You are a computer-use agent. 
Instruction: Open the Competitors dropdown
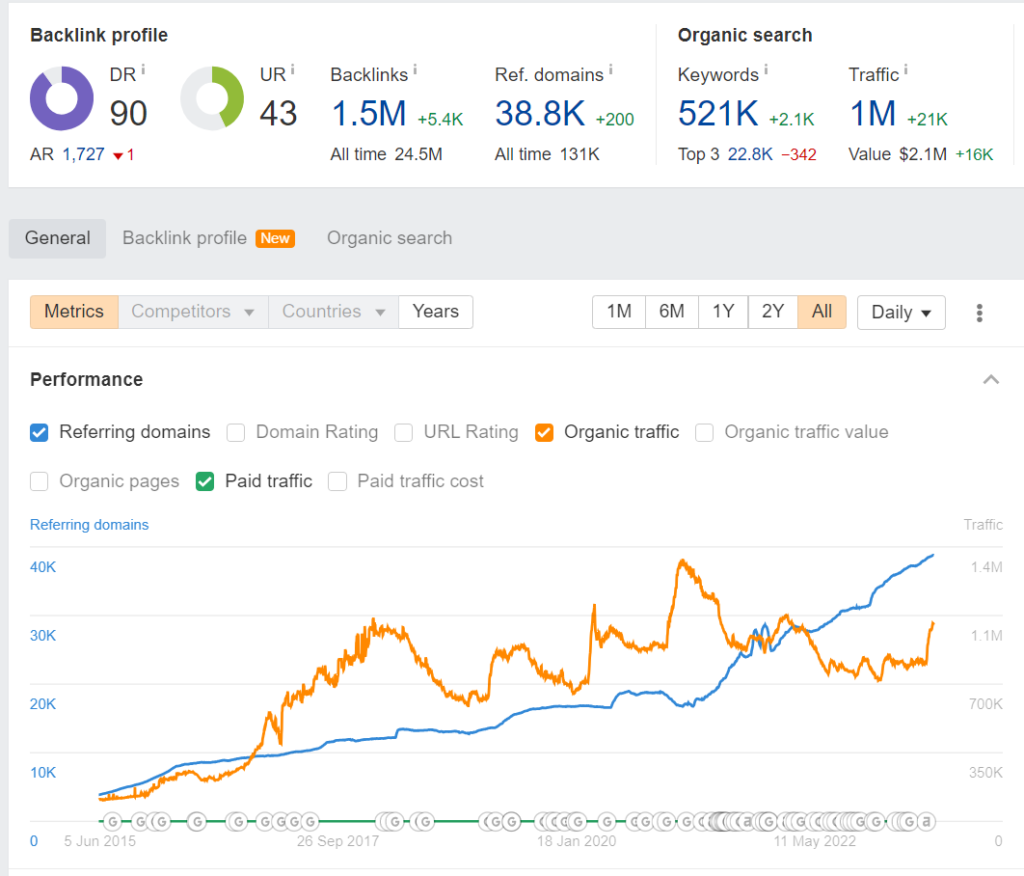point(192,311)
